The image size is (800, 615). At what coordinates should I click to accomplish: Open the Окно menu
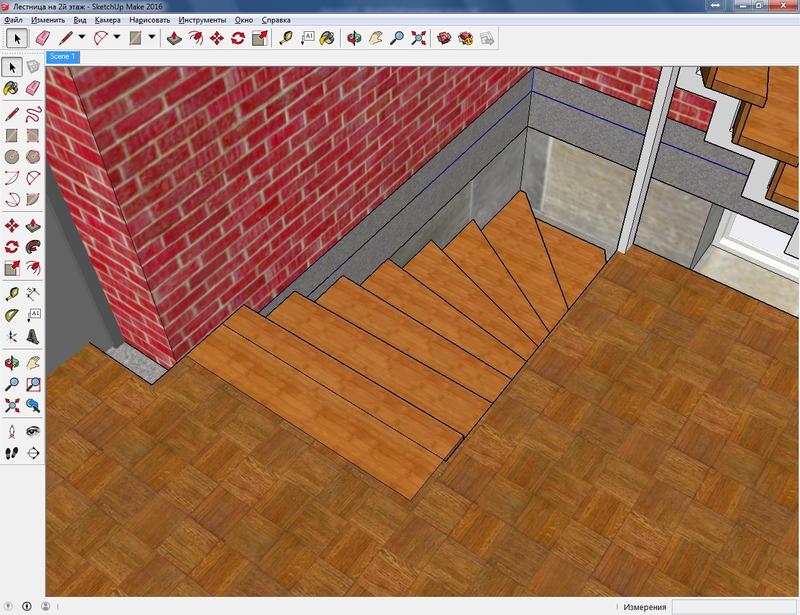point(244,20)
